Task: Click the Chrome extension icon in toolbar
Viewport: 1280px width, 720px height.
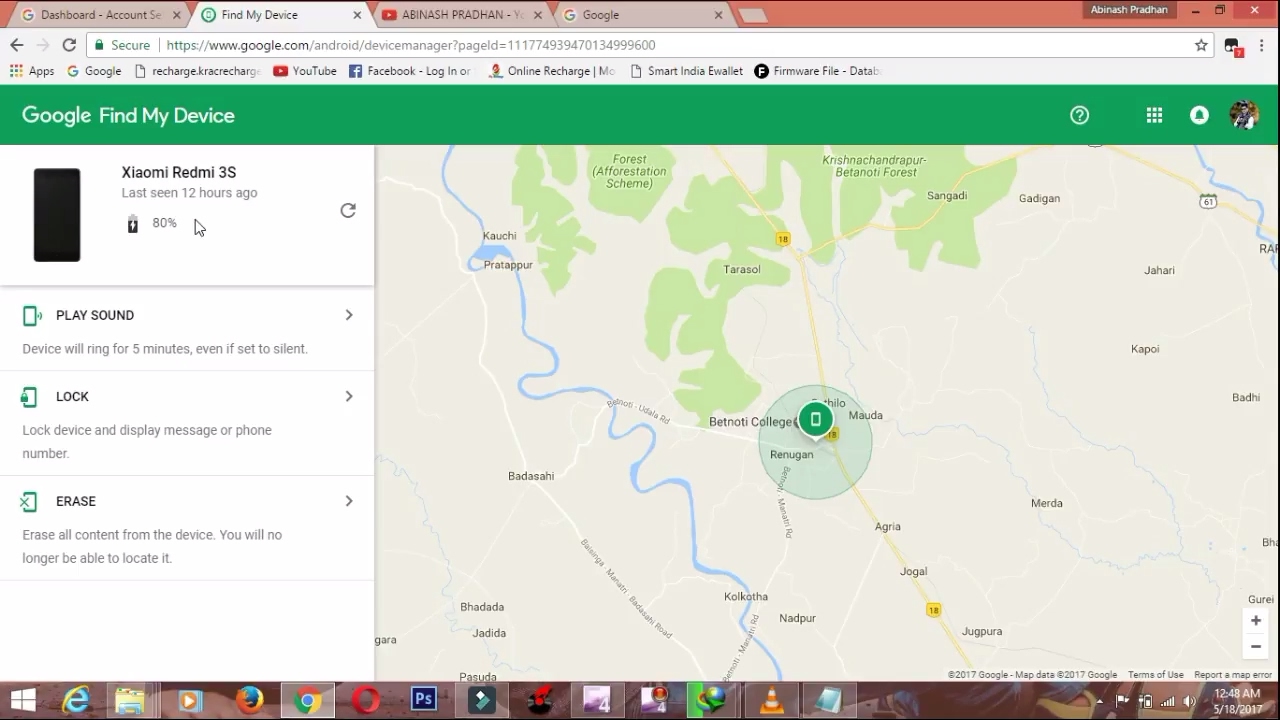Action: 1233,46
